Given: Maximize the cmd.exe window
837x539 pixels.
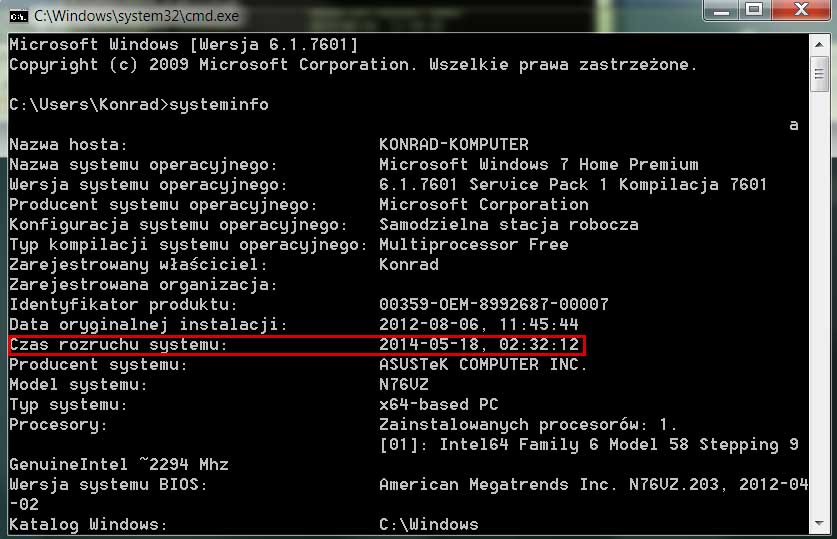Looking at the screenshot, I should (755, 10).
